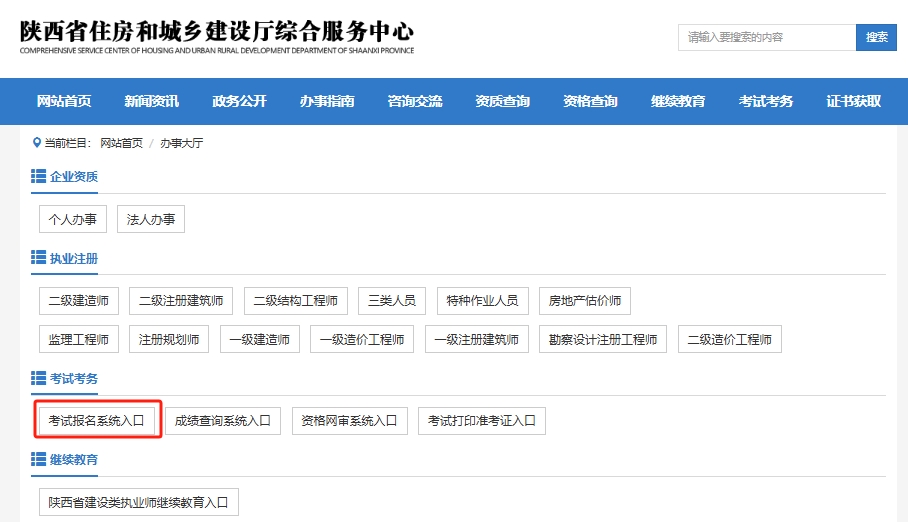
Task: Click the list icon beside 继续教育 heading
Action: point(38,459)
